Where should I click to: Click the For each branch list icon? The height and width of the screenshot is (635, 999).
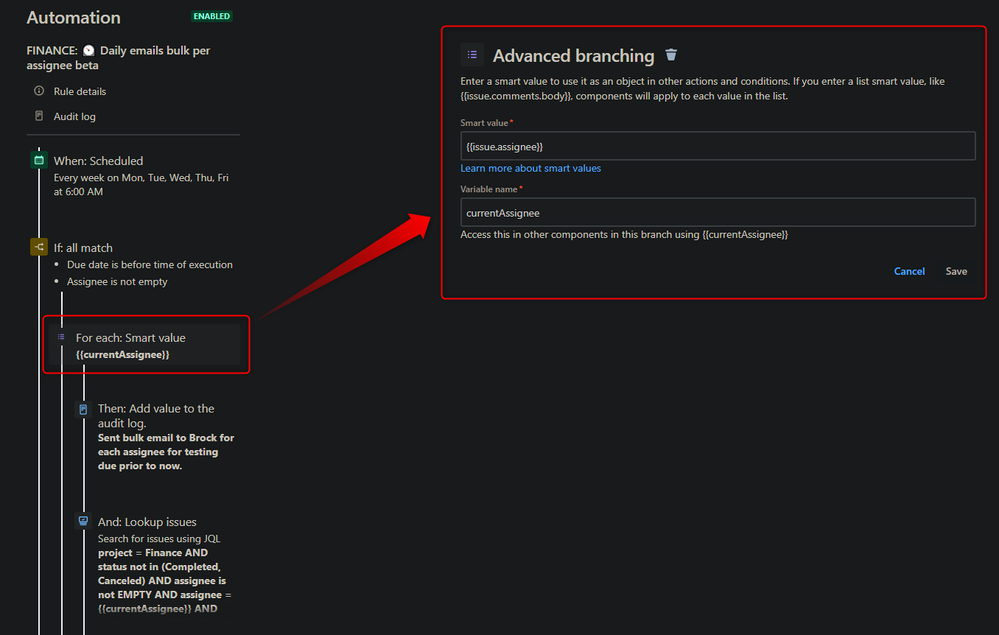(61, 337)
